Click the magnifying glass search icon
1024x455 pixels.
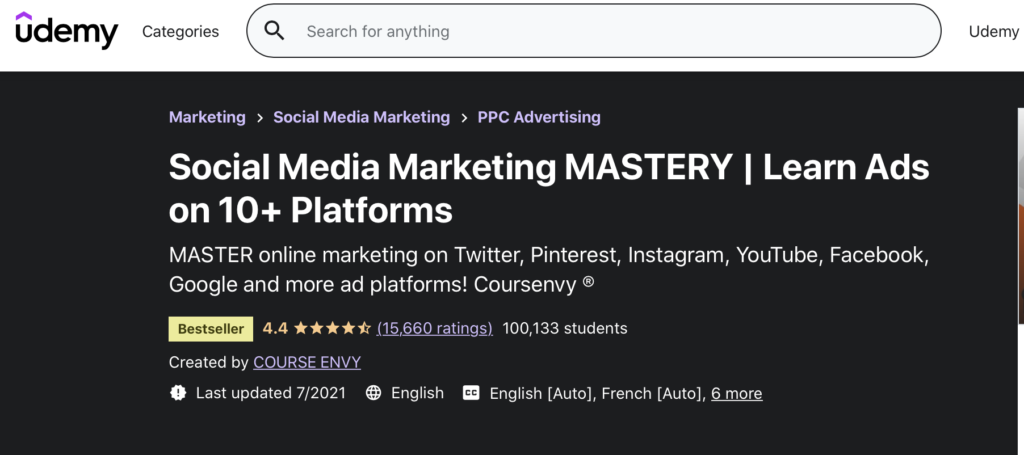(x=274, y=31)
